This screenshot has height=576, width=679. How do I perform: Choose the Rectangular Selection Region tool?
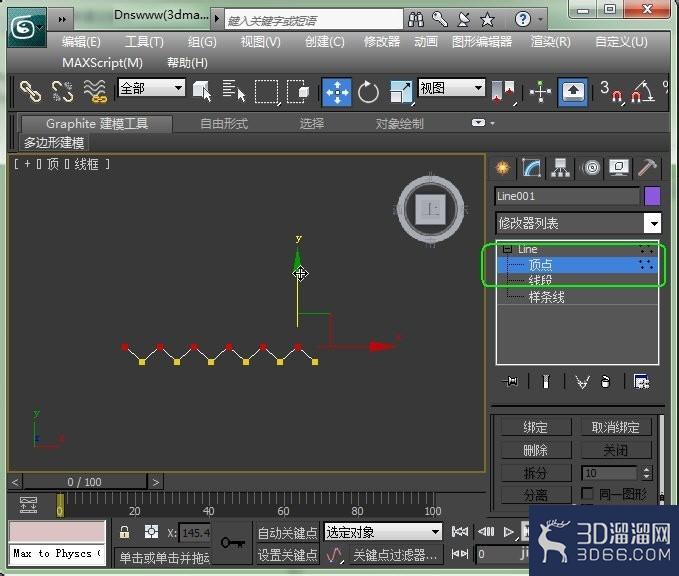pyautogui.click(x=266, y=92)
